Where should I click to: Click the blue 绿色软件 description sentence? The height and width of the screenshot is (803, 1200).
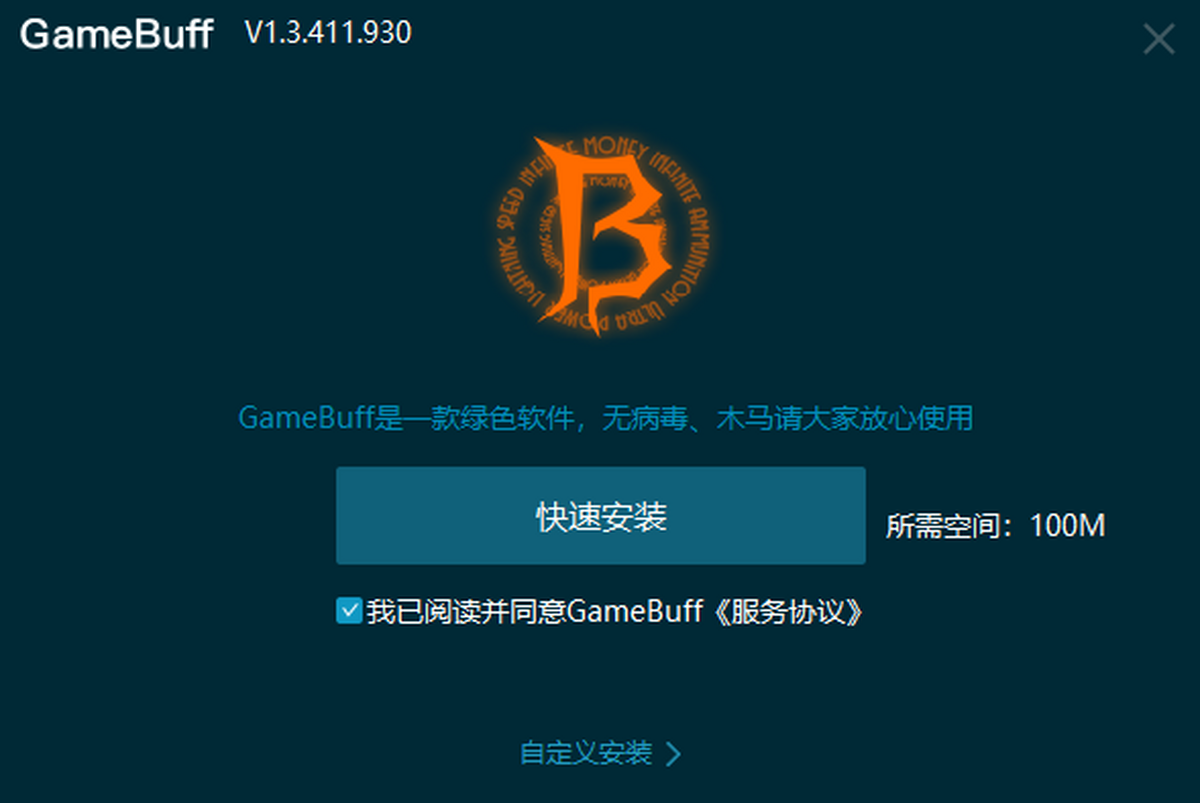[x=605, y=417]
